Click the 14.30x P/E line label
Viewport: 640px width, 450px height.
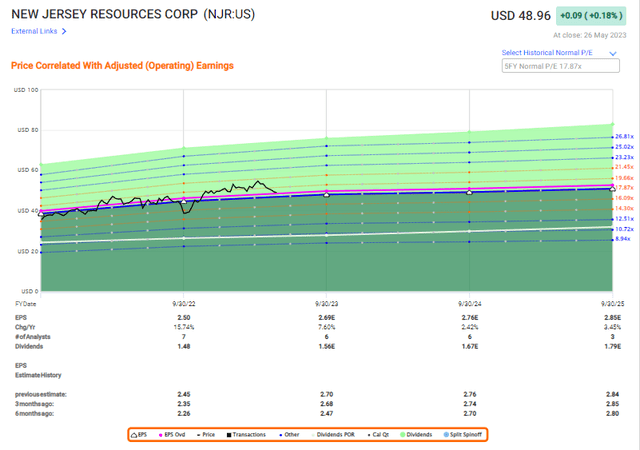[x=624, y=209]
